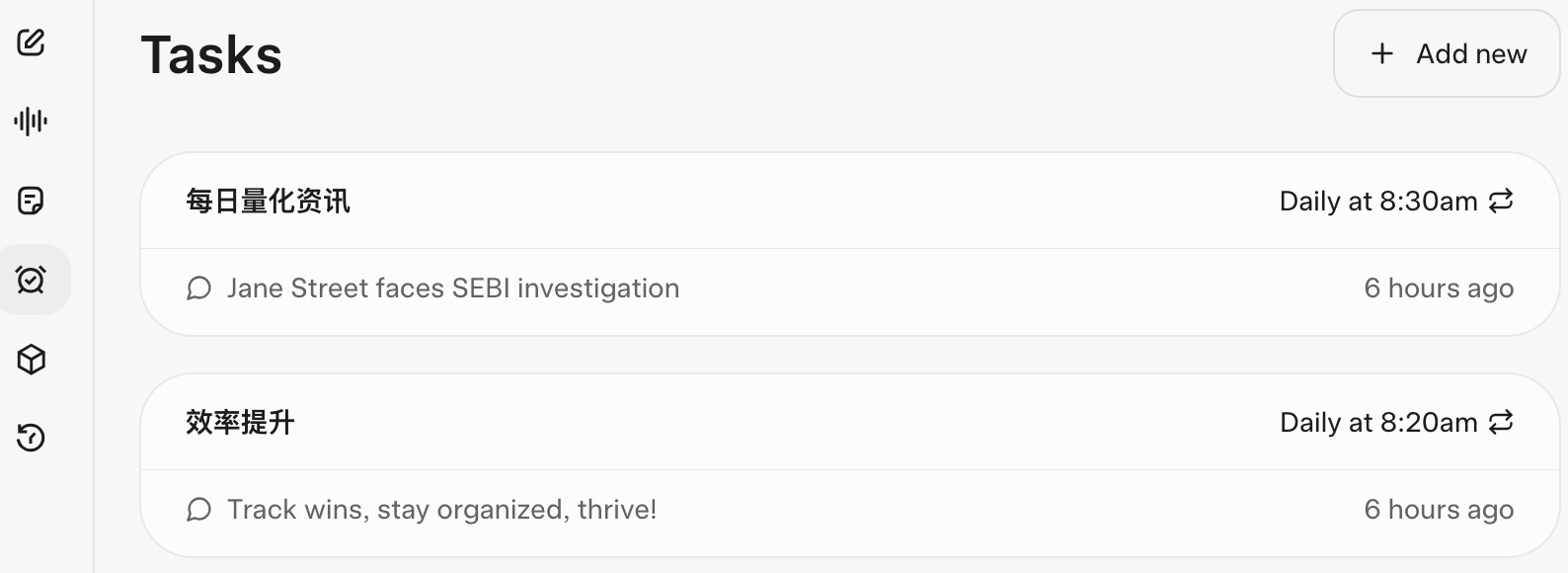Click chat bubble icon next to Jane Street message
Screen dimensions: 1568x573
[x=199, y=288]
